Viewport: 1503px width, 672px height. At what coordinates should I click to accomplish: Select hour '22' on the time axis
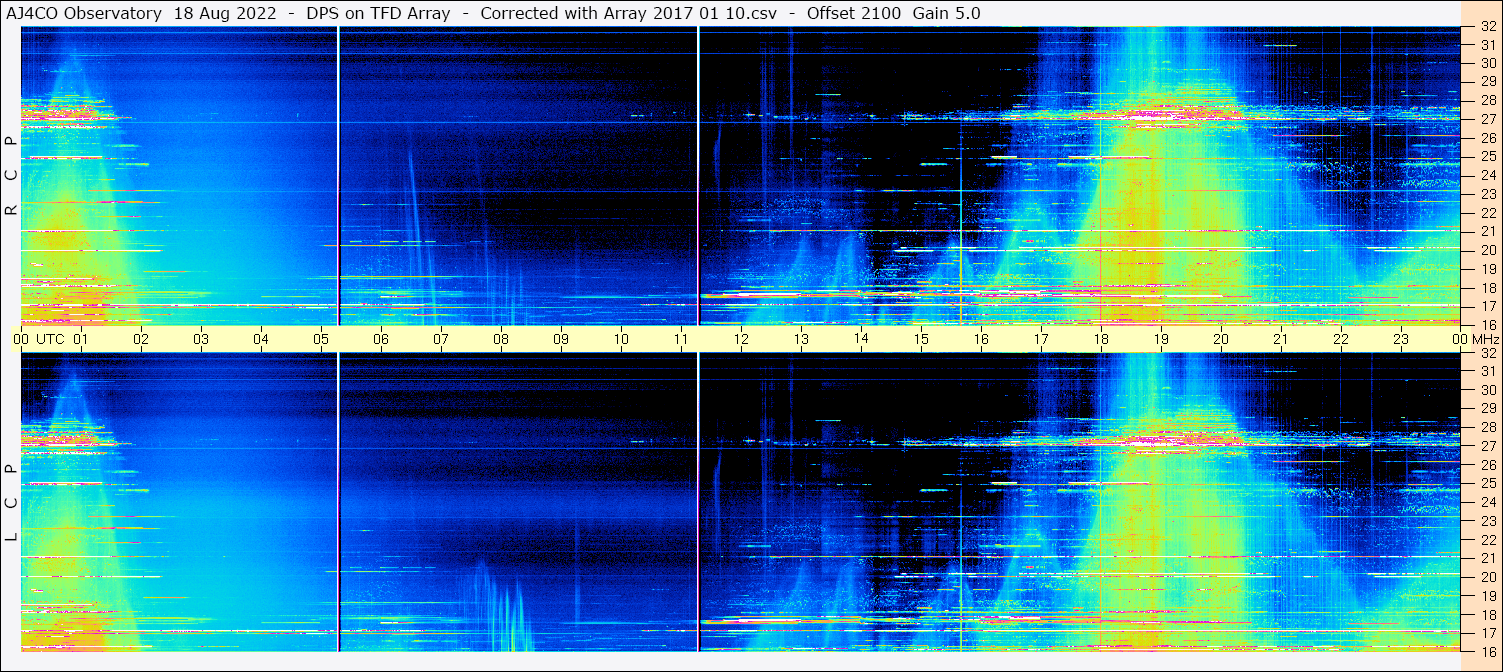(1341, 339)
